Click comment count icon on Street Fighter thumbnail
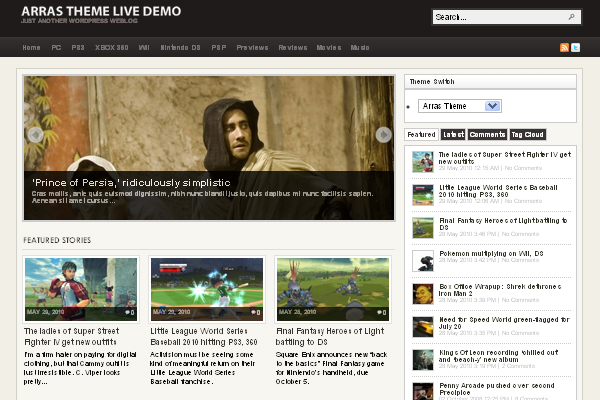Screen dimensions: 600x400 pos(129,312)
